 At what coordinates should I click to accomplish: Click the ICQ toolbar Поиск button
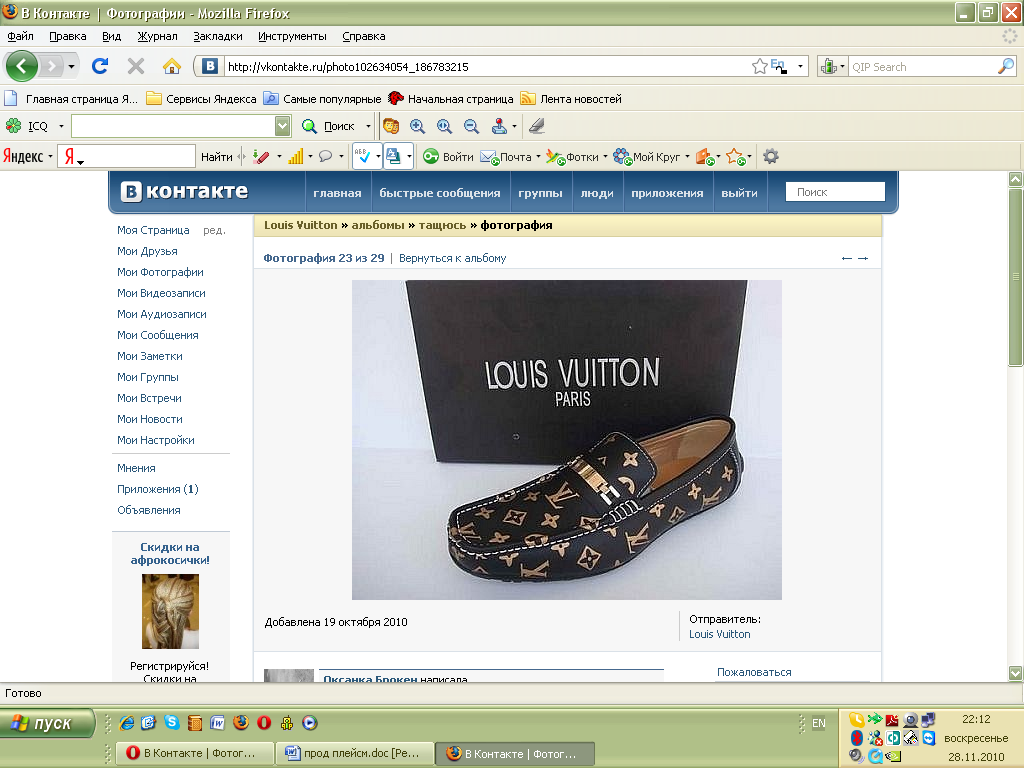pyautogui.click(x=329, y=126)
